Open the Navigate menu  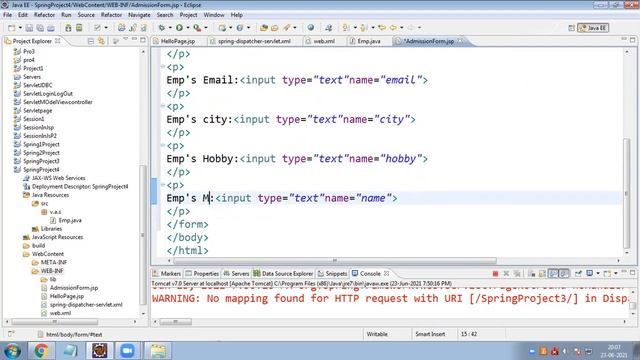tap(139, 15)
